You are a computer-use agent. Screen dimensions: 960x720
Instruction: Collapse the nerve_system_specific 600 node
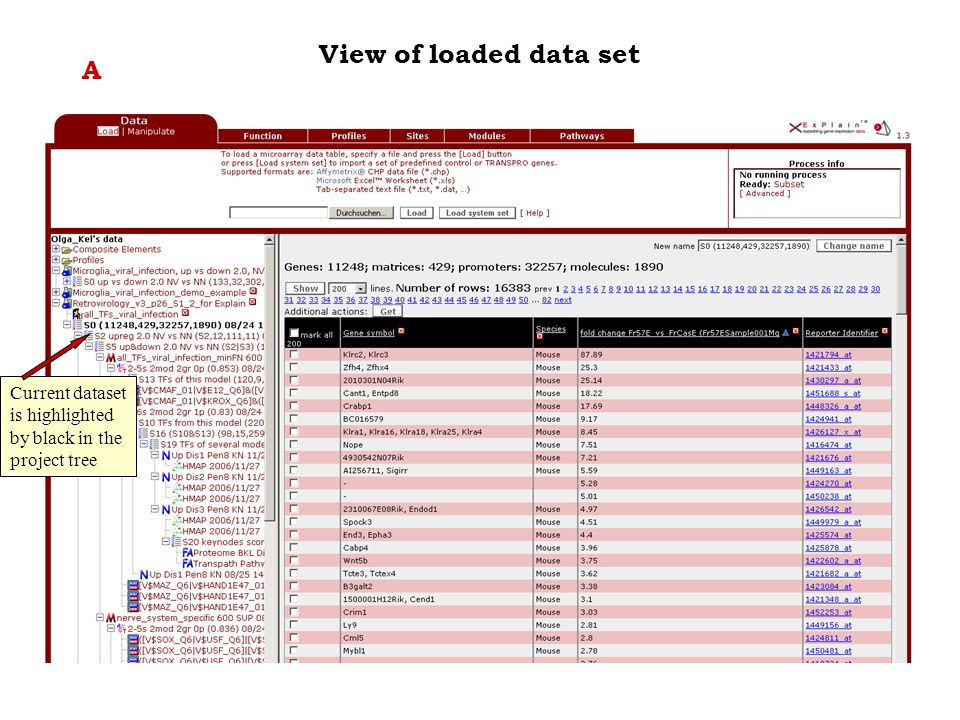click(100, 618)
